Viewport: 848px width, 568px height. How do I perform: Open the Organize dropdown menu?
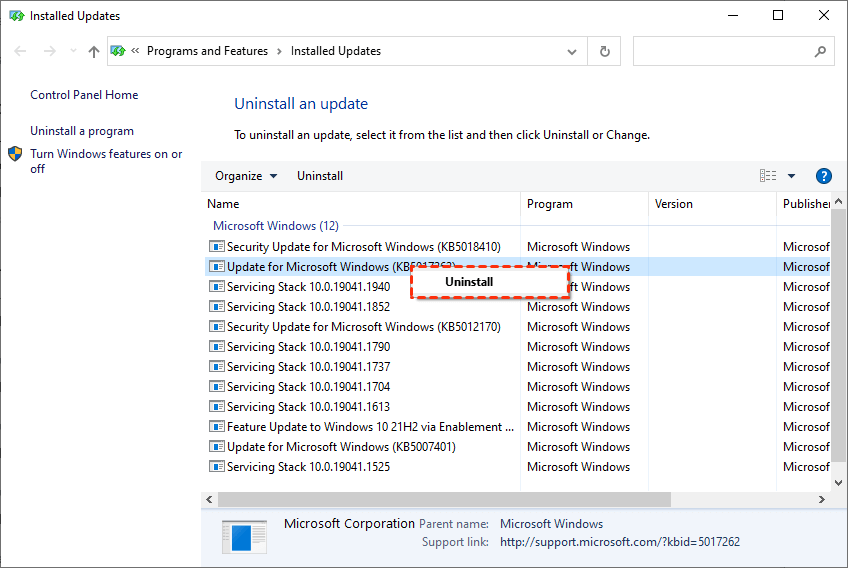point(246,176)
